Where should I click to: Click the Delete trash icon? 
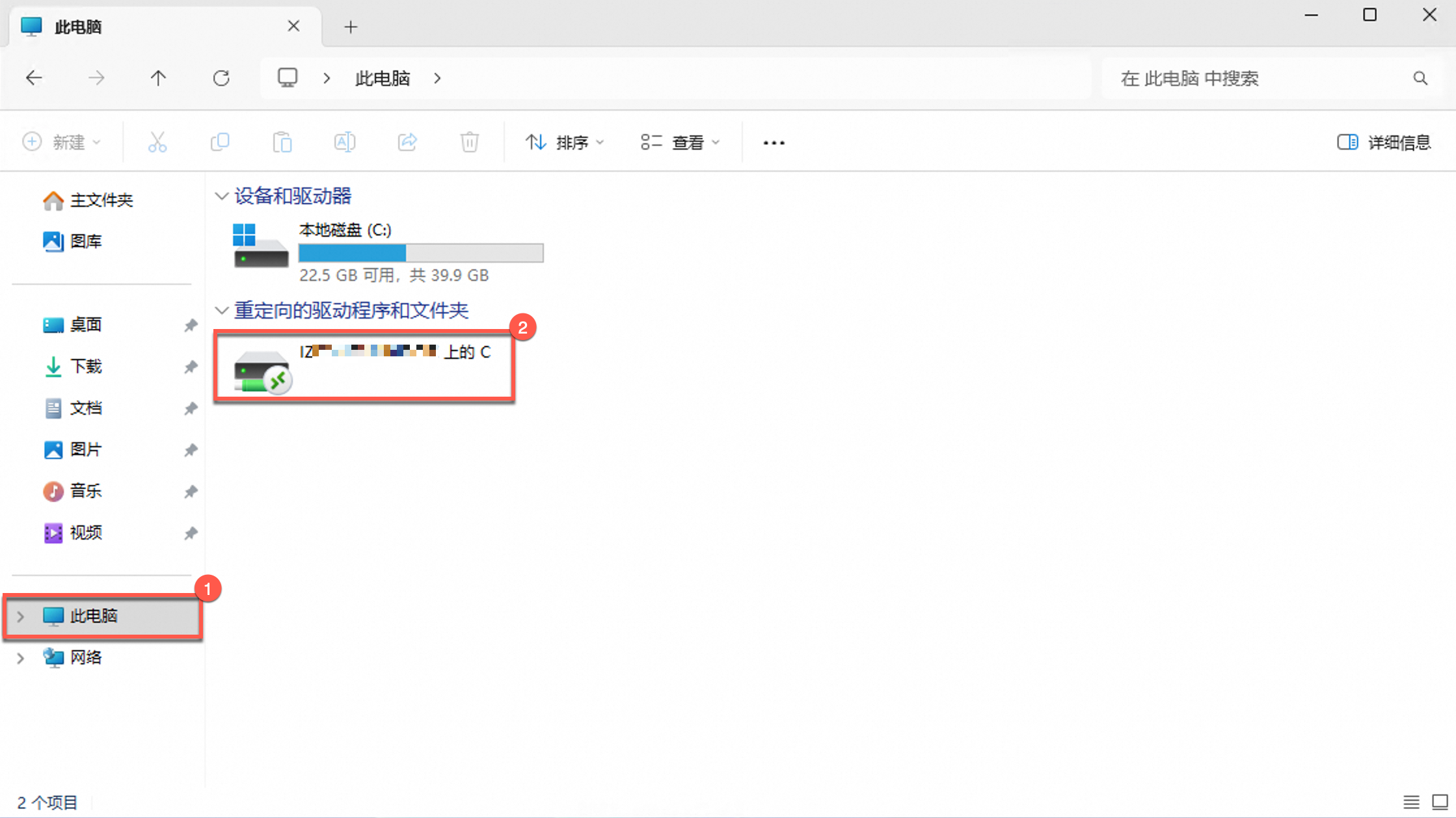coord(469,142)
